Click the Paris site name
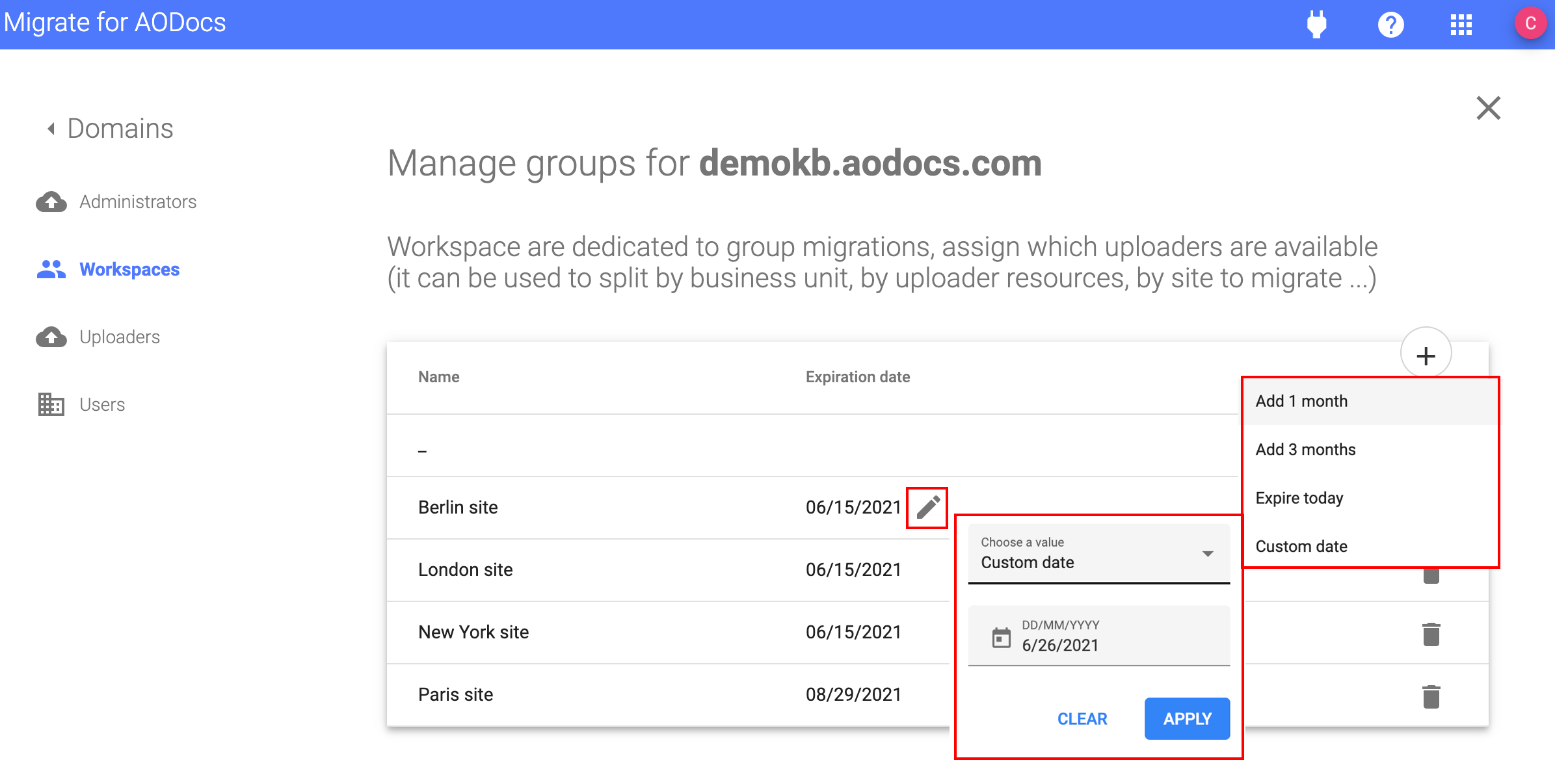1555x784 pixels. tap(455, 695)
